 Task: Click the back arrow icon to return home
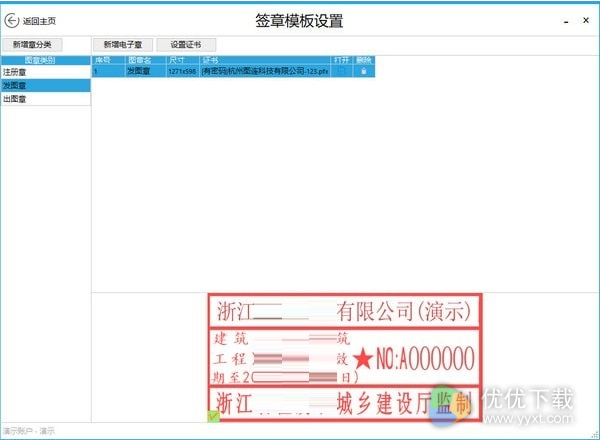(x=11, y=21)
